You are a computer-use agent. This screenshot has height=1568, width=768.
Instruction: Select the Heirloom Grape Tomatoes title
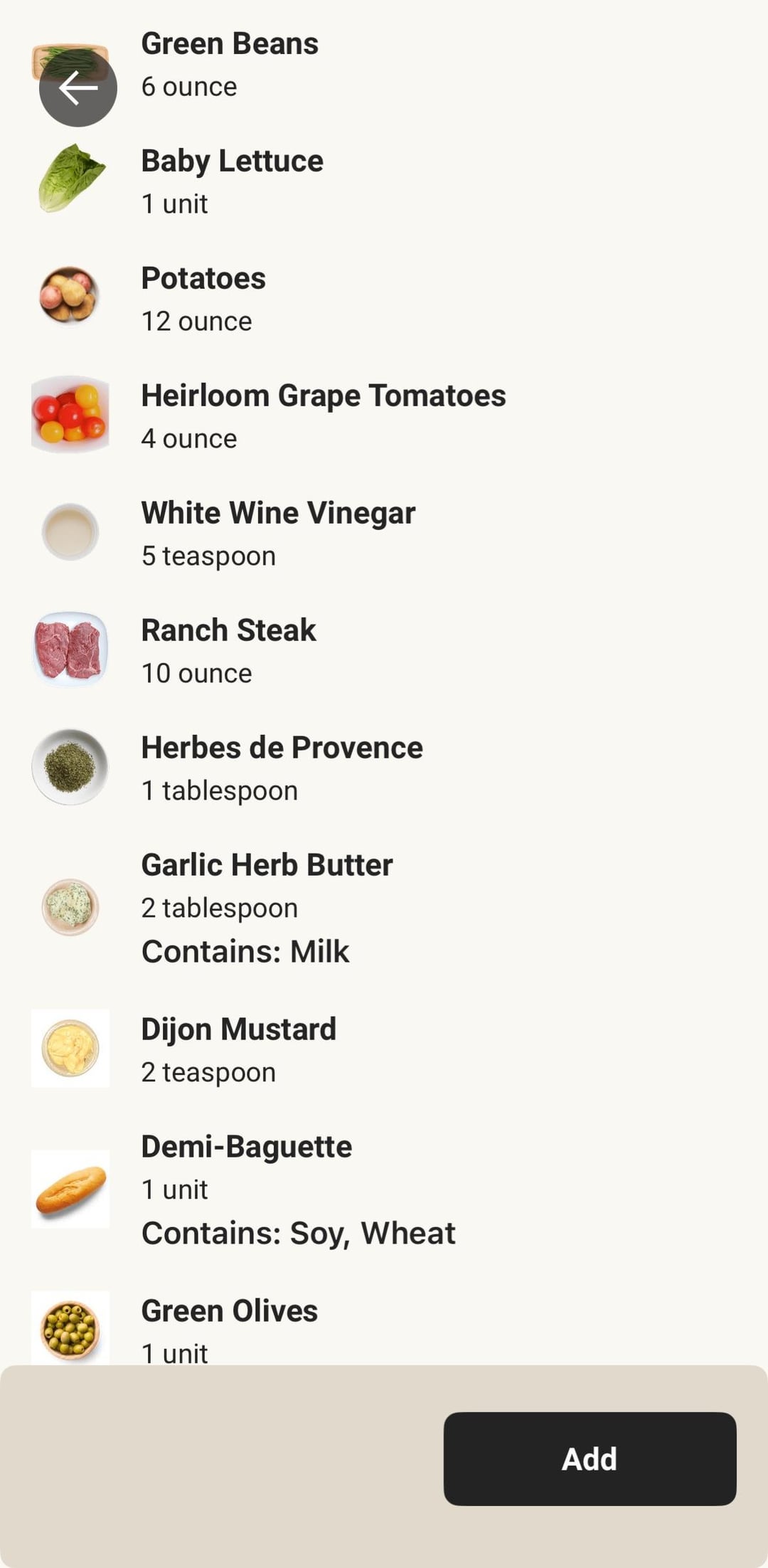(x=324, y=396)
